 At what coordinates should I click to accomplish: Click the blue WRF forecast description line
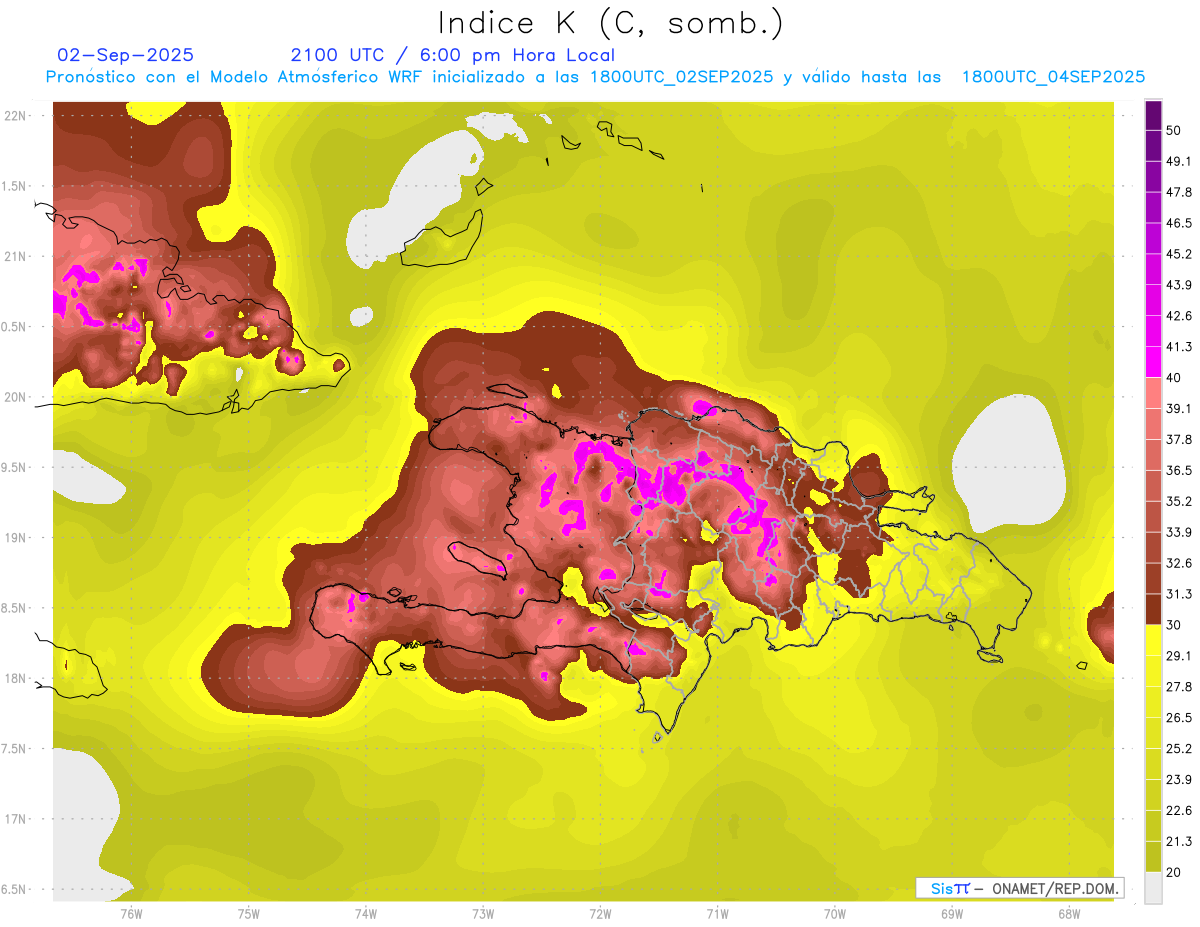pos(595,77)
